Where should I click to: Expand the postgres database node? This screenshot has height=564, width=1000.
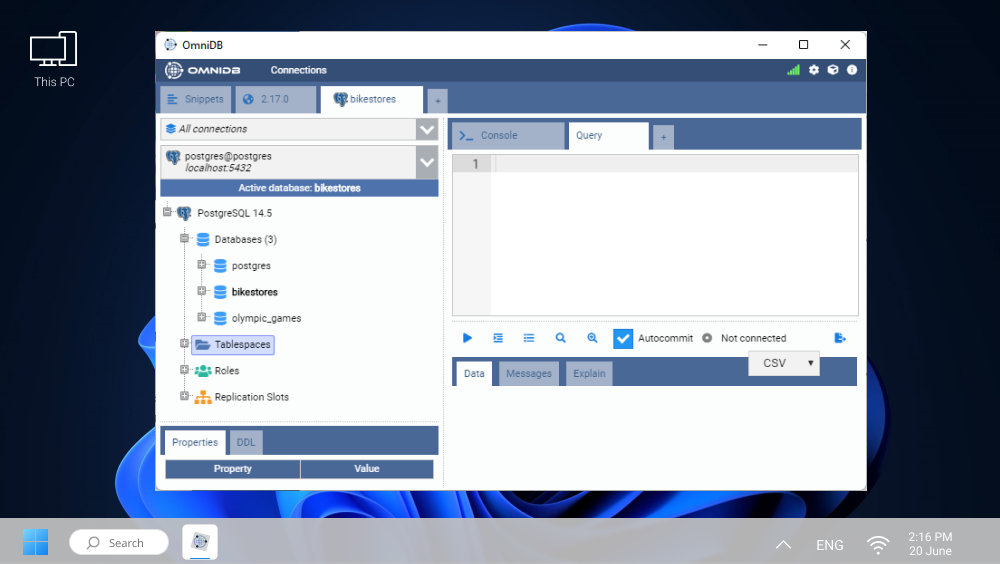point(202,264)
